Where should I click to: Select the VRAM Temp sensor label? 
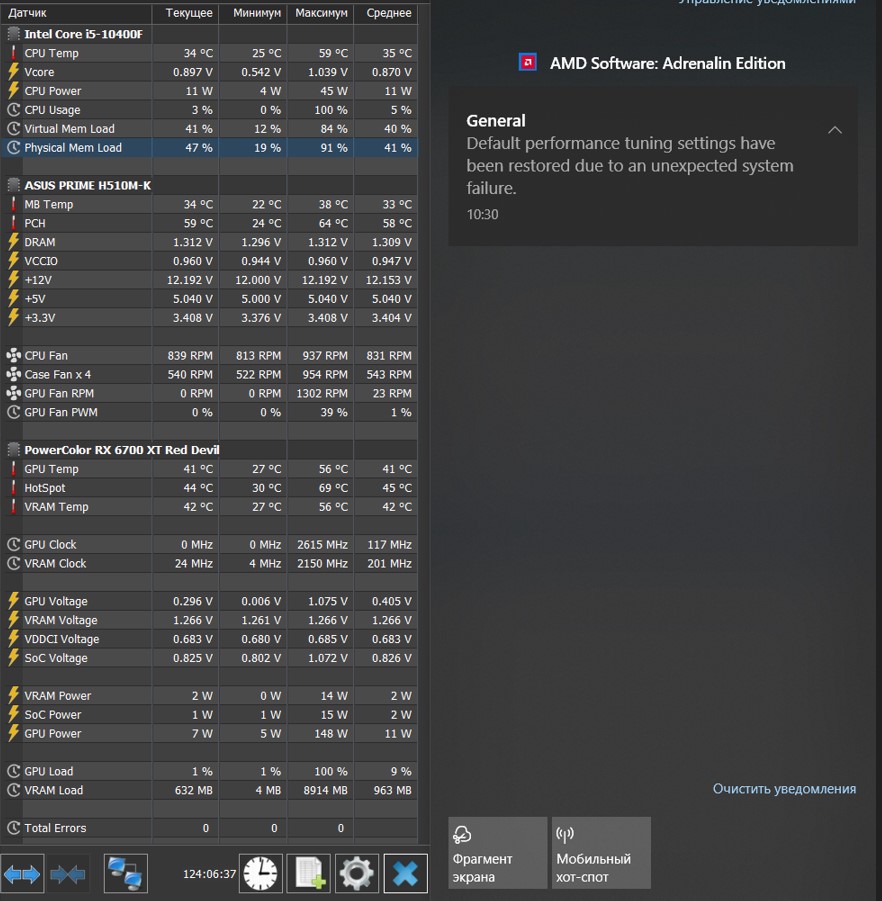tap(56, 507)
